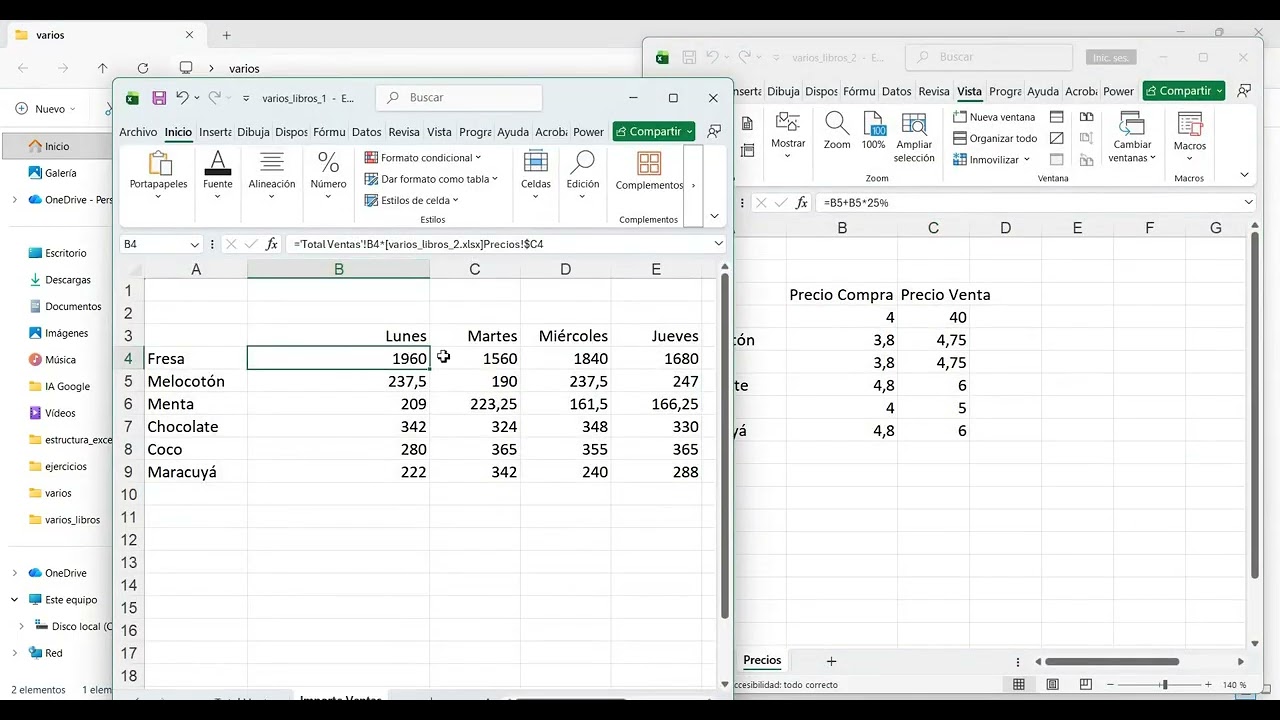The height and width of the screenshot is (720, 1280).
Task: Open the Fuente font group
Action: [x=218, y=174]
